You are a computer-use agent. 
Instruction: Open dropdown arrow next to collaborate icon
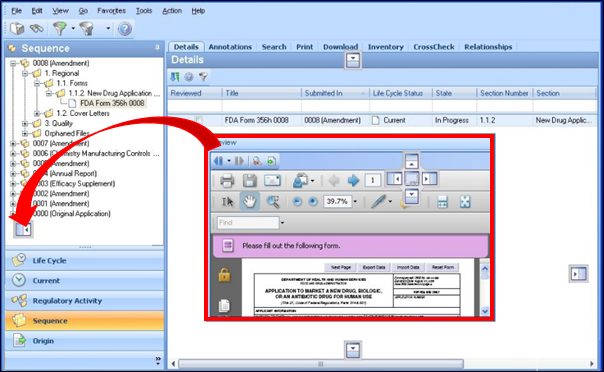click(312, 180)
